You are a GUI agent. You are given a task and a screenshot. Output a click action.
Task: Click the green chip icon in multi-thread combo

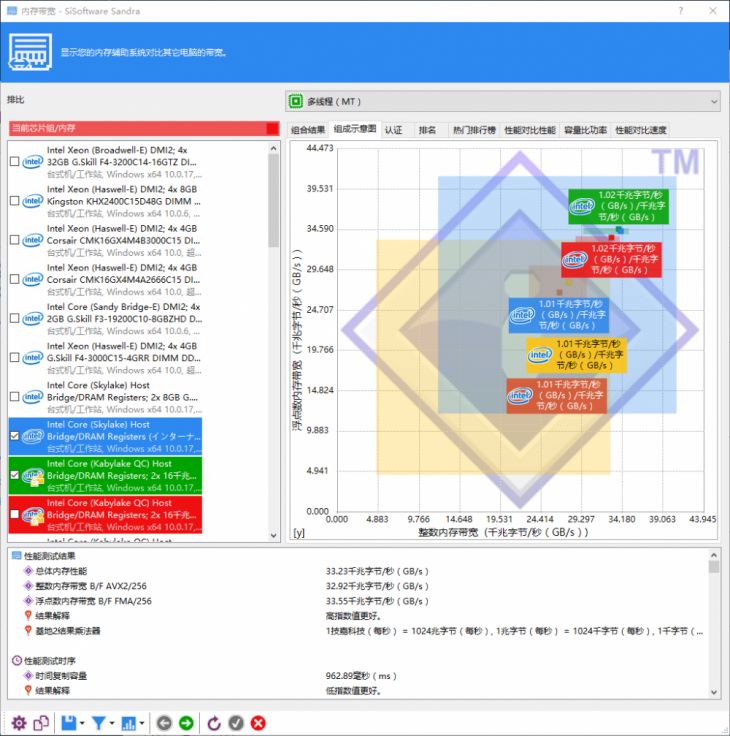(296, 101)
